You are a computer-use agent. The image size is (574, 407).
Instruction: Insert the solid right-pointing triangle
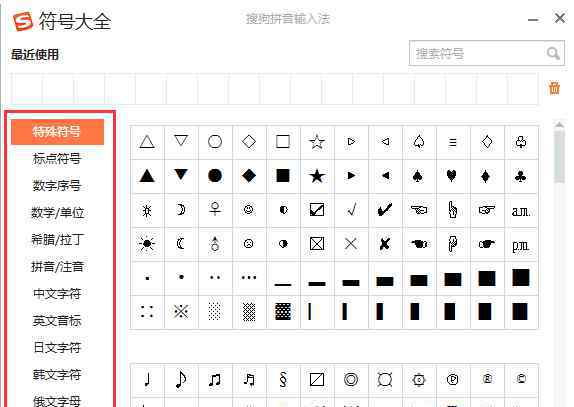click(351, 176)
